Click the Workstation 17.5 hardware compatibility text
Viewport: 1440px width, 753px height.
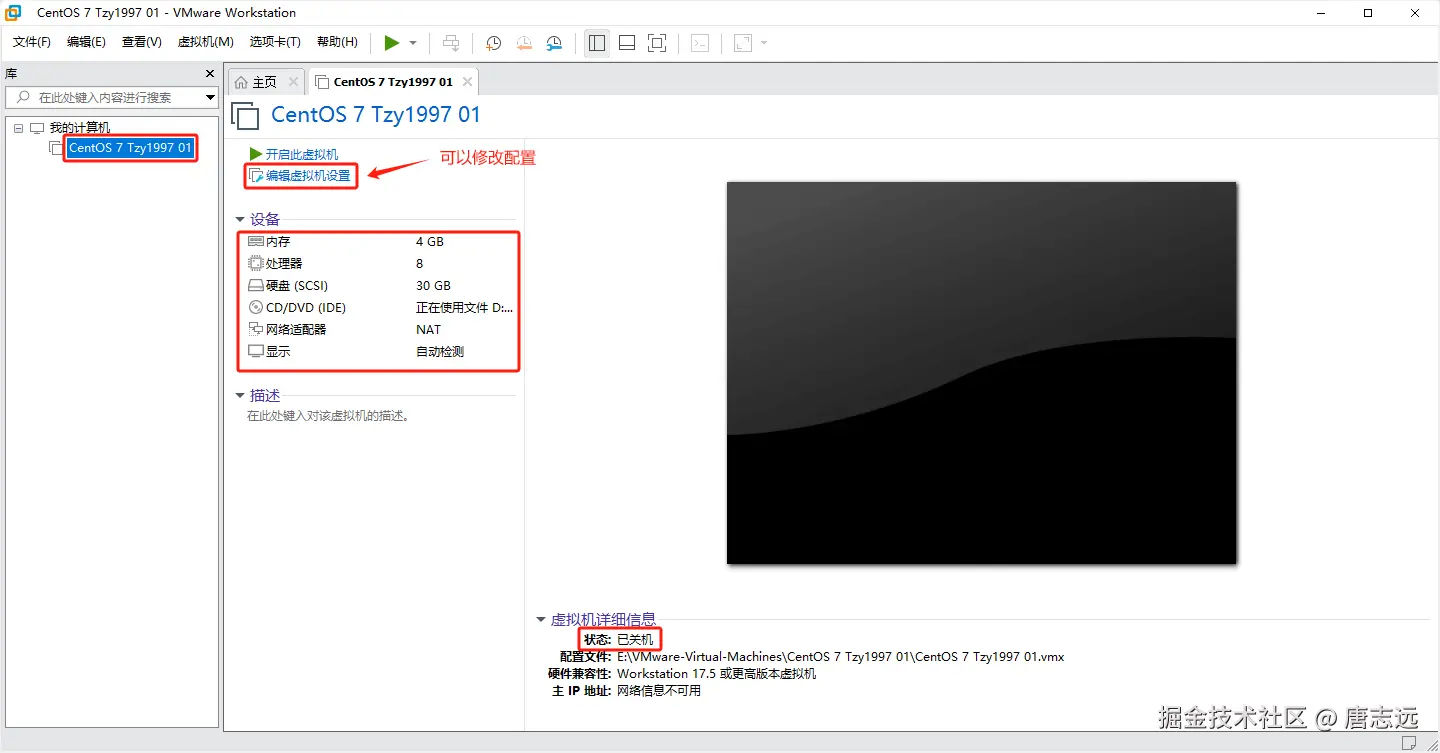[x=716, y=674]
